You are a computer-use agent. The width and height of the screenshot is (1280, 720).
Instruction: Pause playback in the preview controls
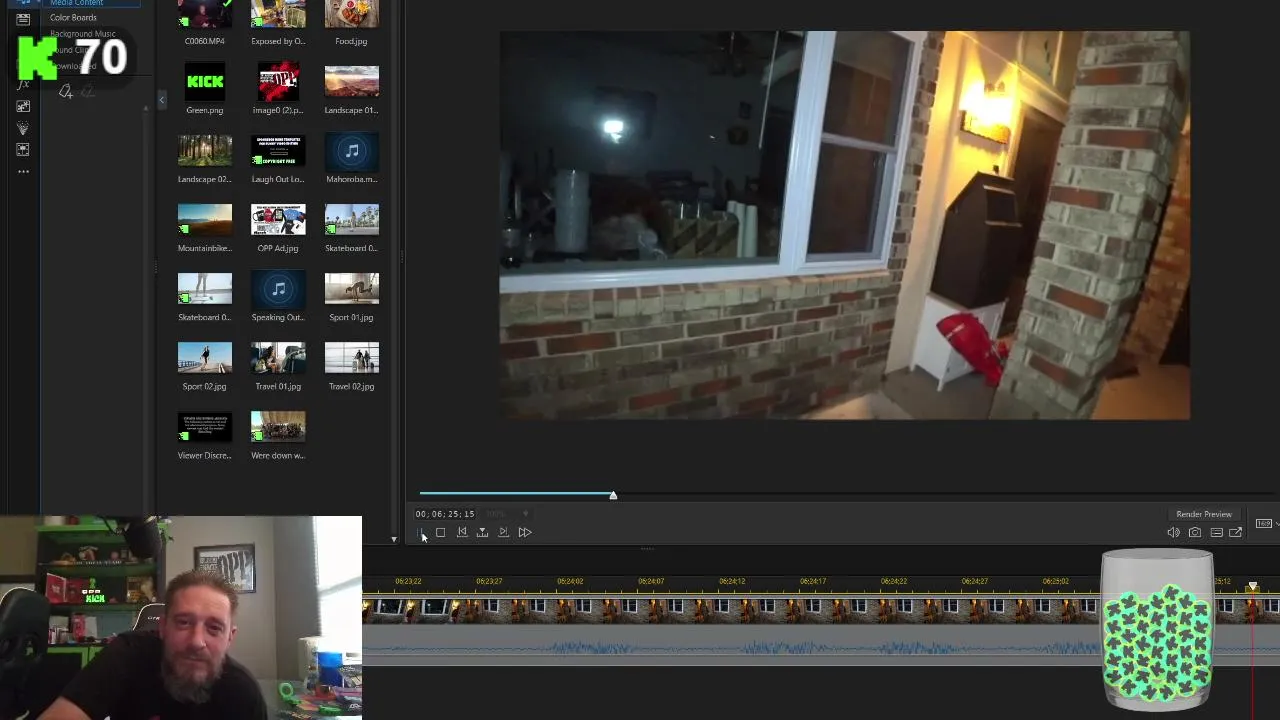421,532
